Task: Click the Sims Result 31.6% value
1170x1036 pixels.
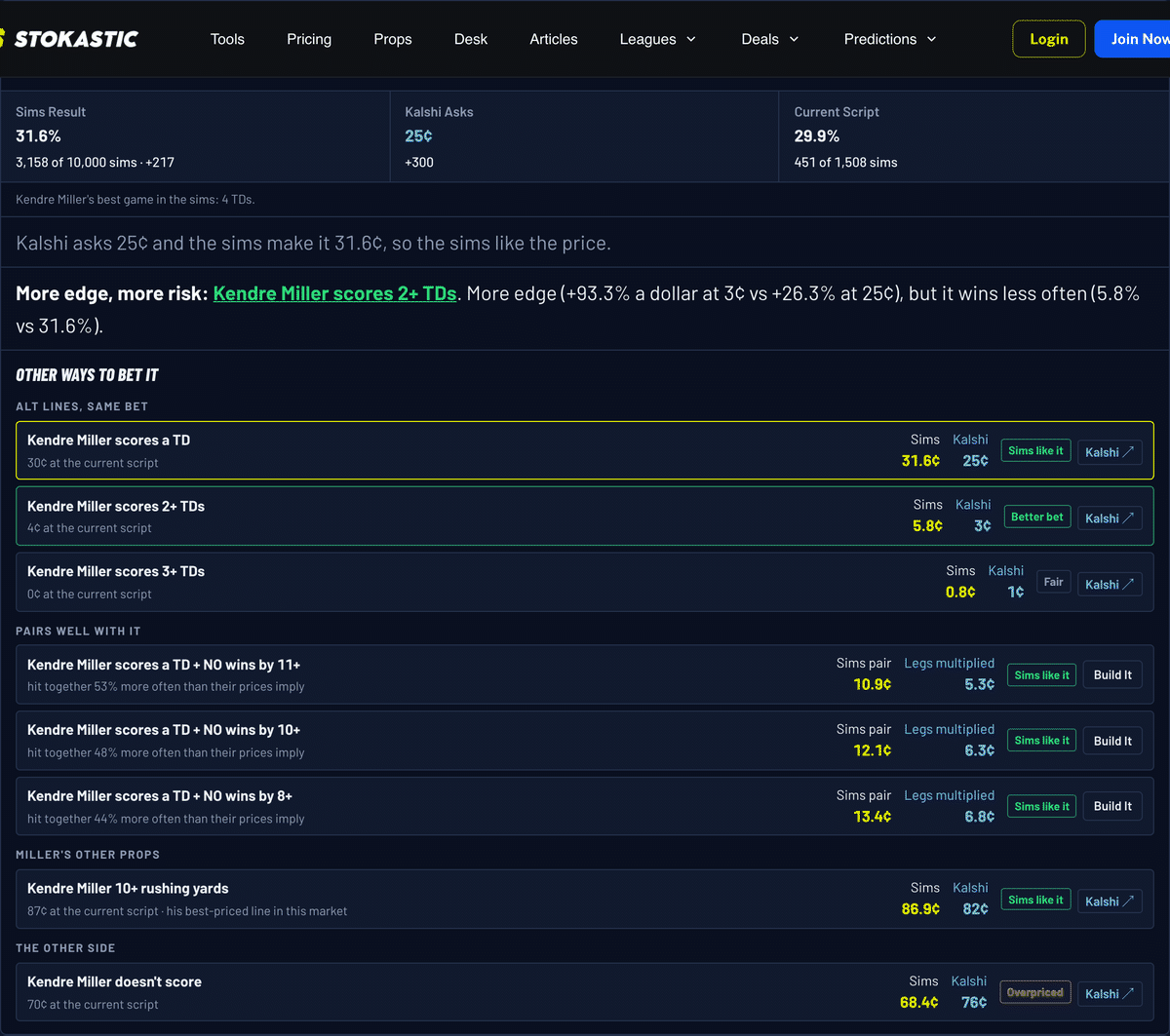Action: pos(38,136)
